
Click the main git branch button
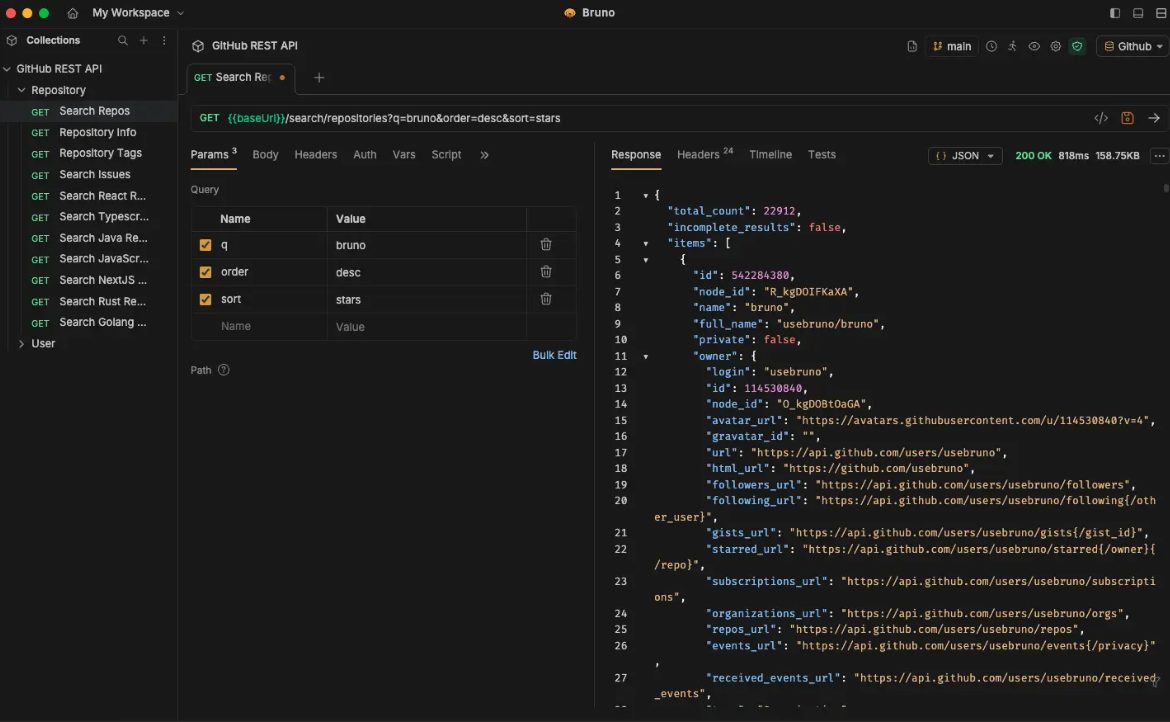tap(952, 46)
